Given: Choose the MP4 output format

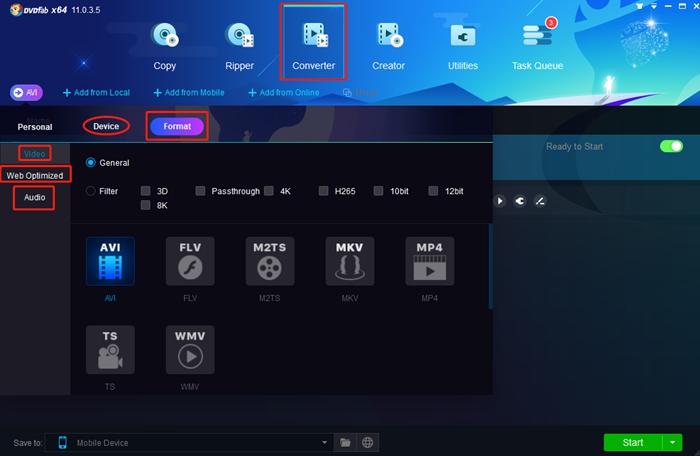Looking at the screenshot, I should coord(426,262).
